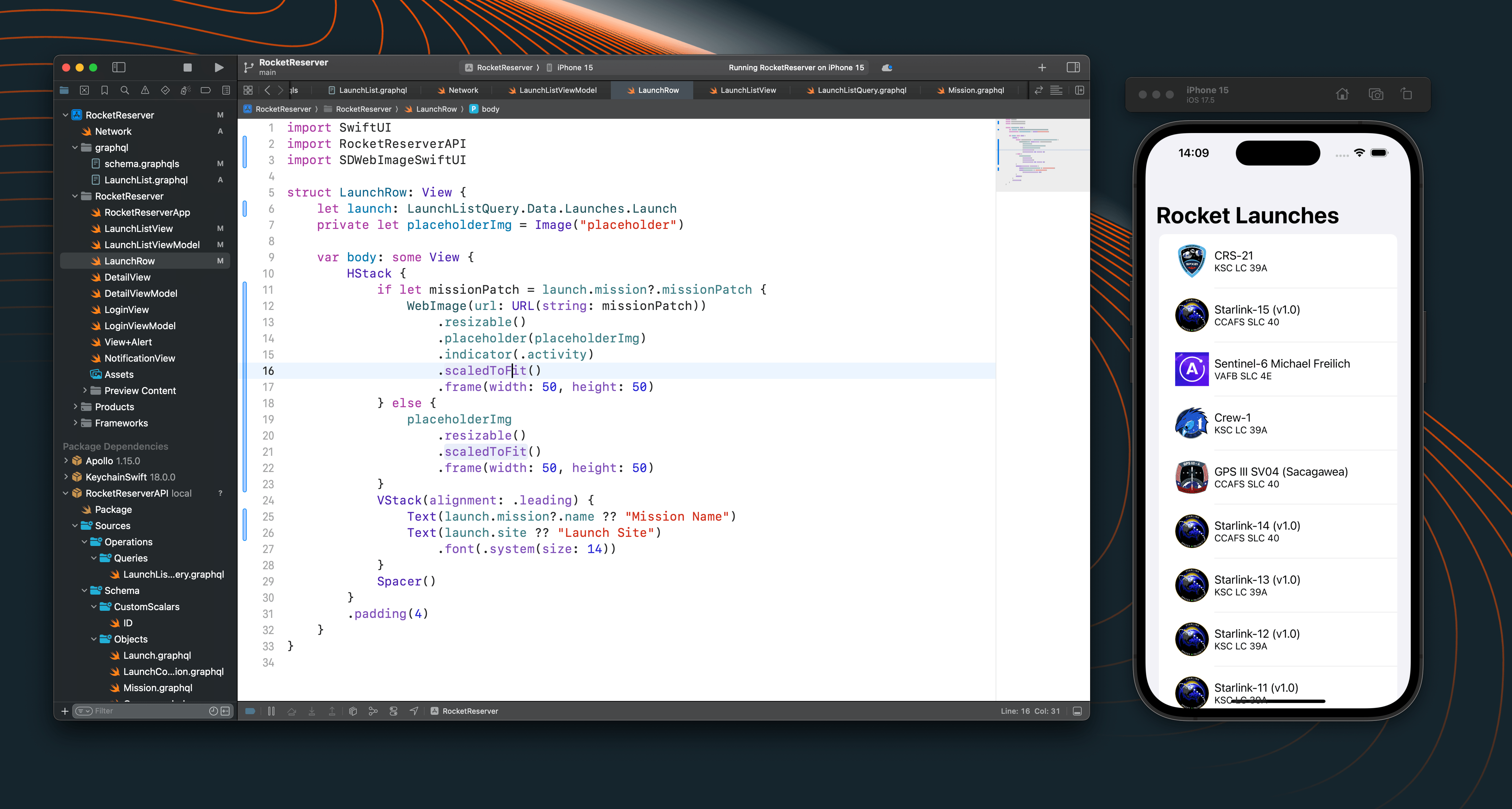Open Debug View Hierarchy in debug bar
1512x809 pixels.
[x=353, y=711]
